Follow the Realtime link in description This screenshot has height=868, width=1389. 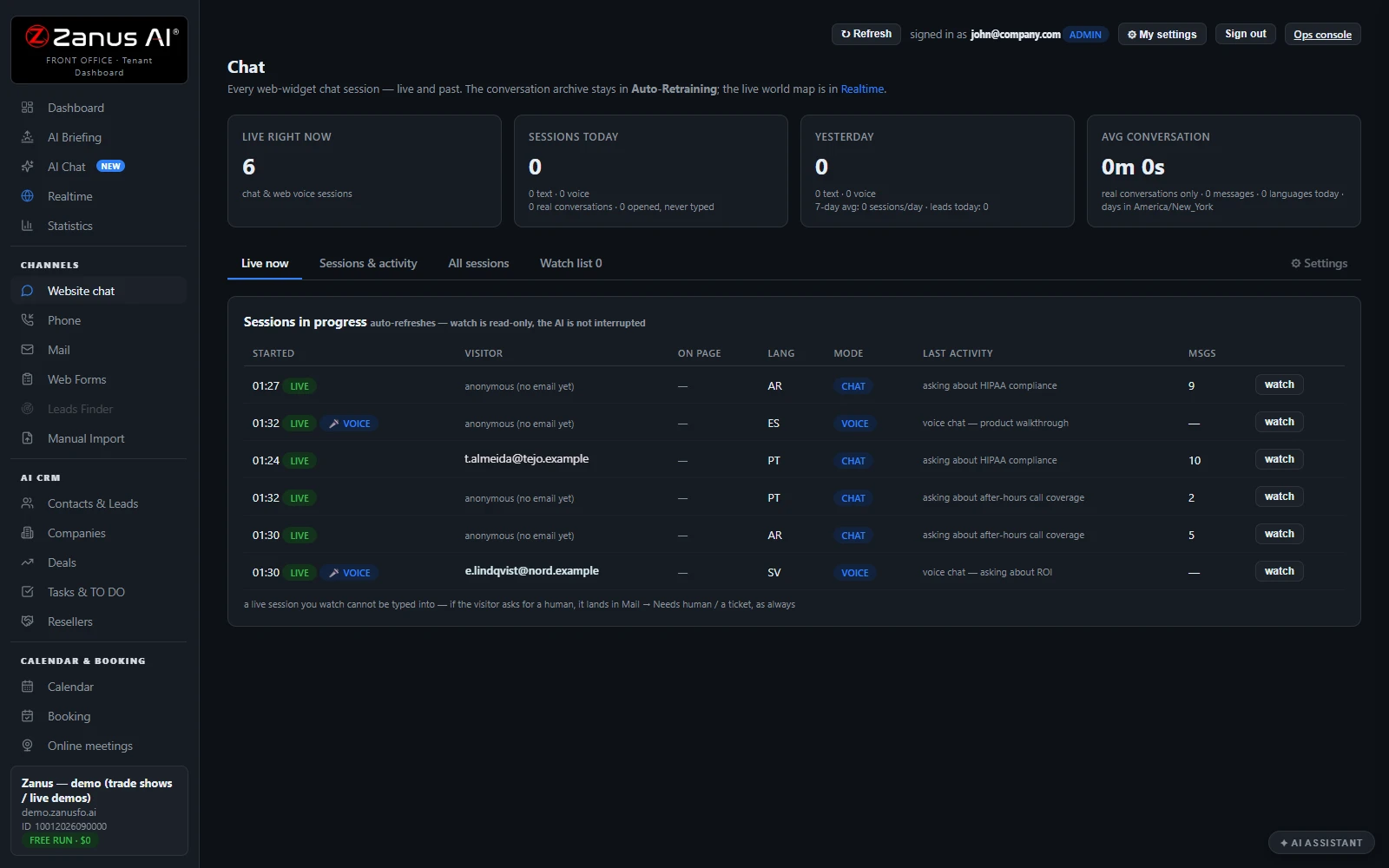click(862, 89)
